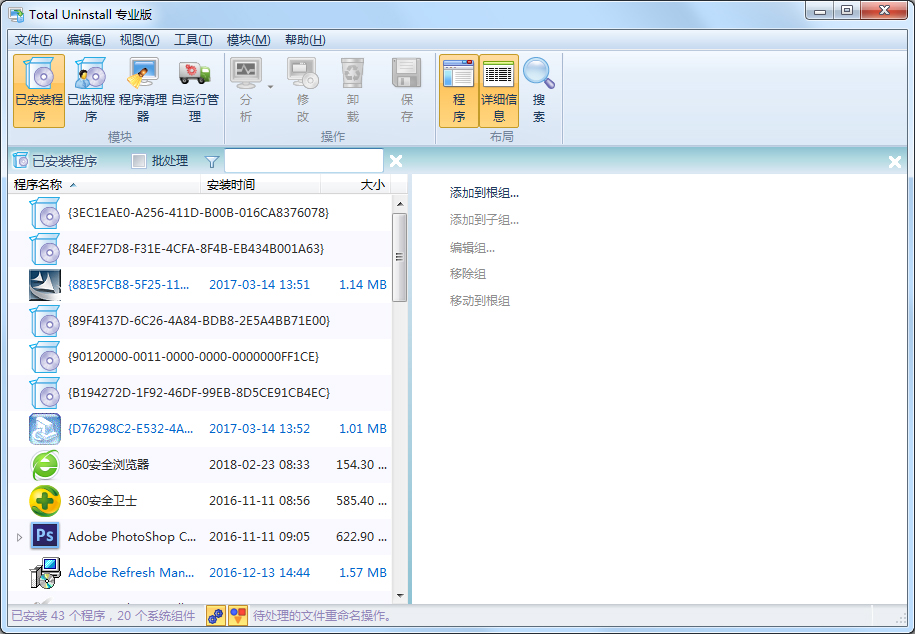Open the 编辑(E) menu
Screen dimensions: 915x634
[86, 40]
